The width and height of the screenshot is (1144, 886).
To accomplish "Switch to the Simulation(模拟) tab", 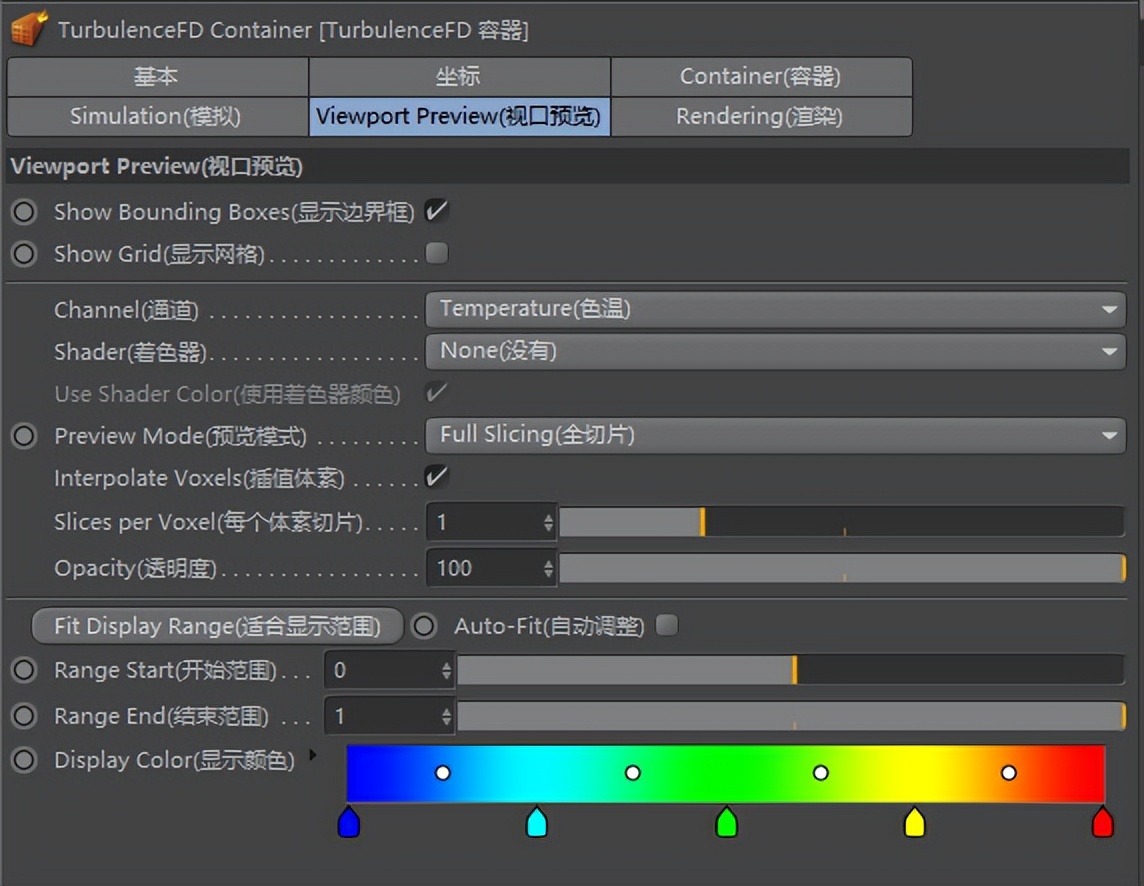I will (x=156, y=116).
